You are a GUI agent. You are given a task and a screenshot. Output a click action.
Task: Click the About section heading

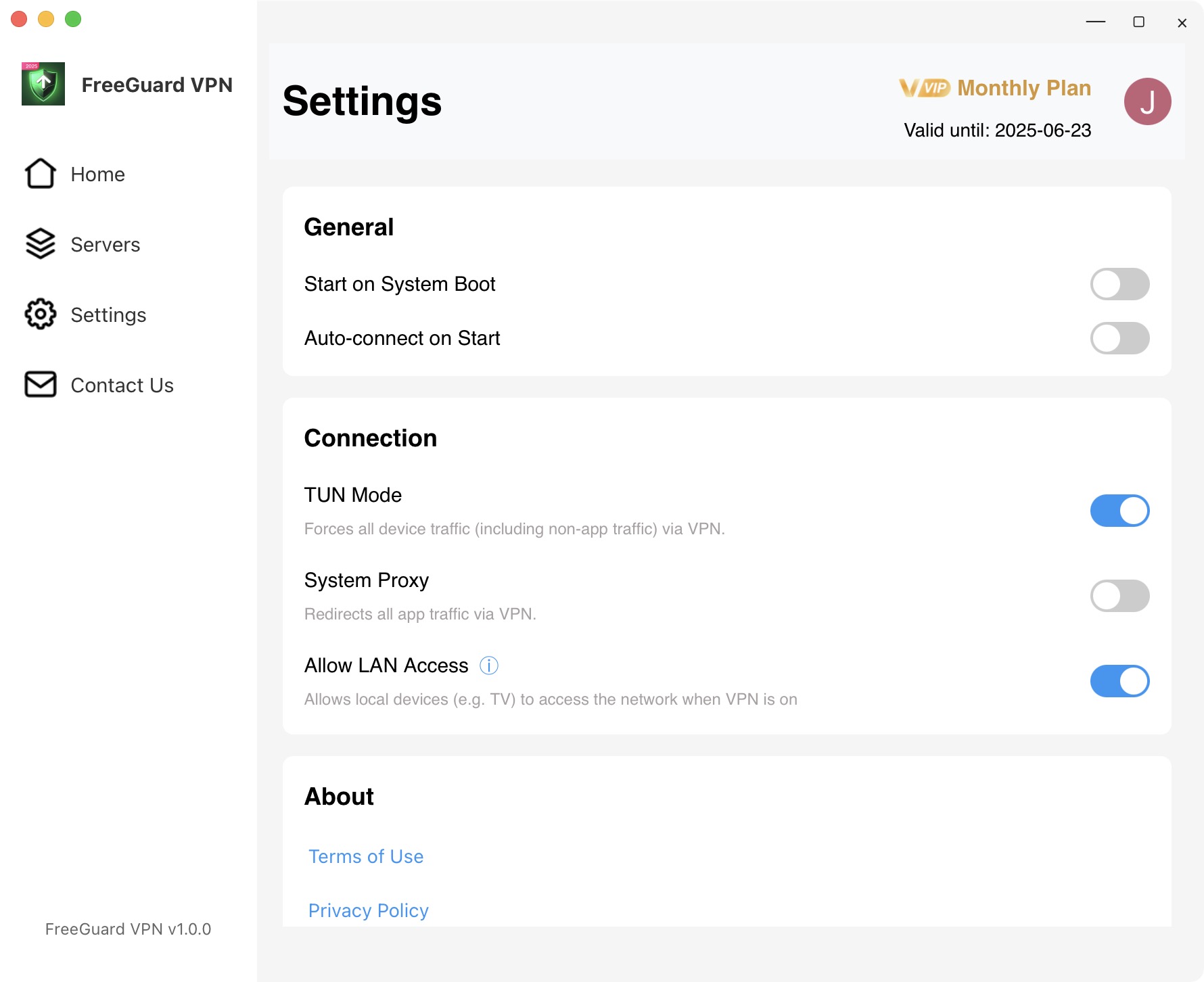[339, 797]
